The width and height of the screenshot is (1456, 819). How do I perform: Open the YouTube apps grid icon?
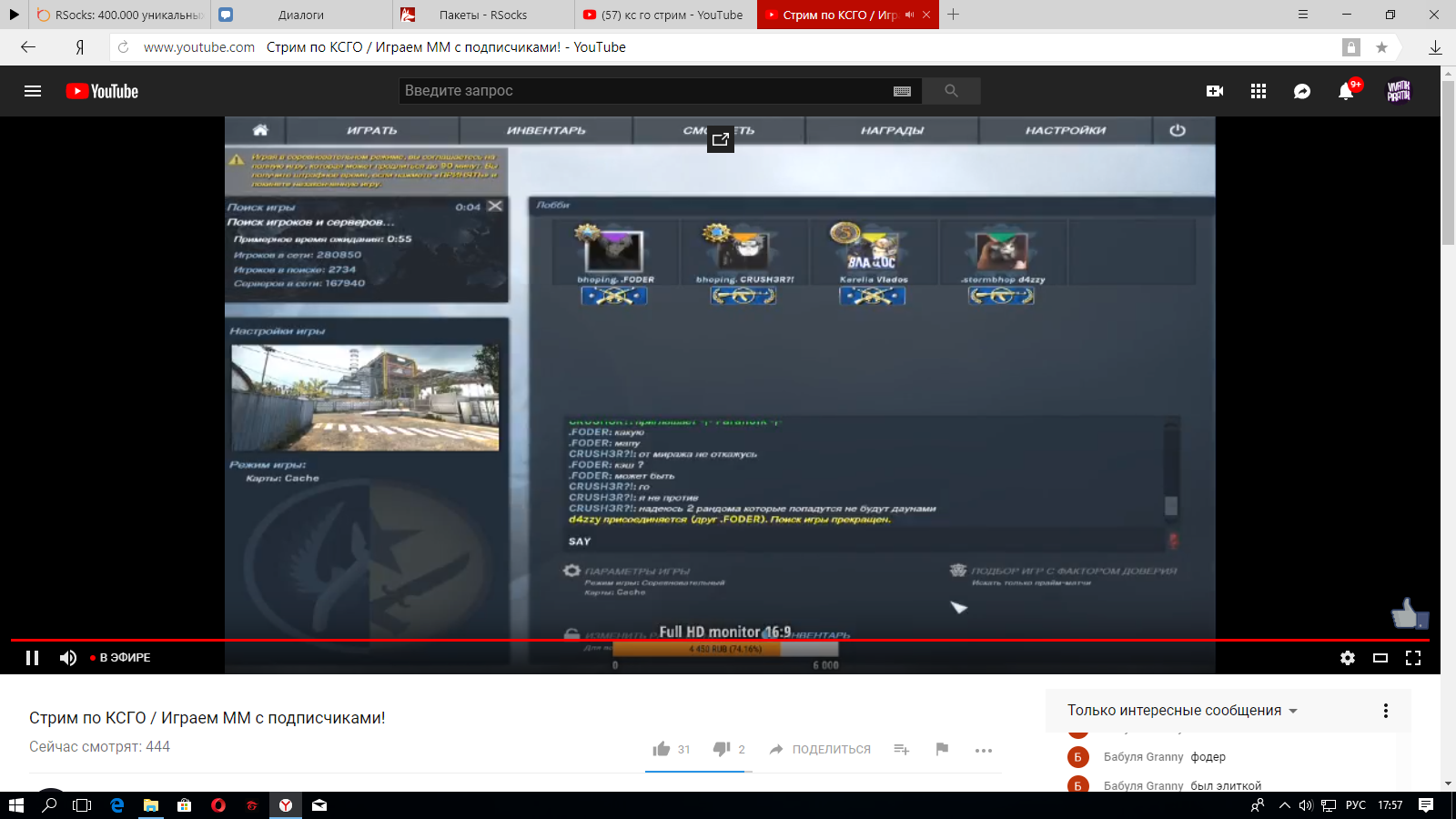tap(1259, 91)
